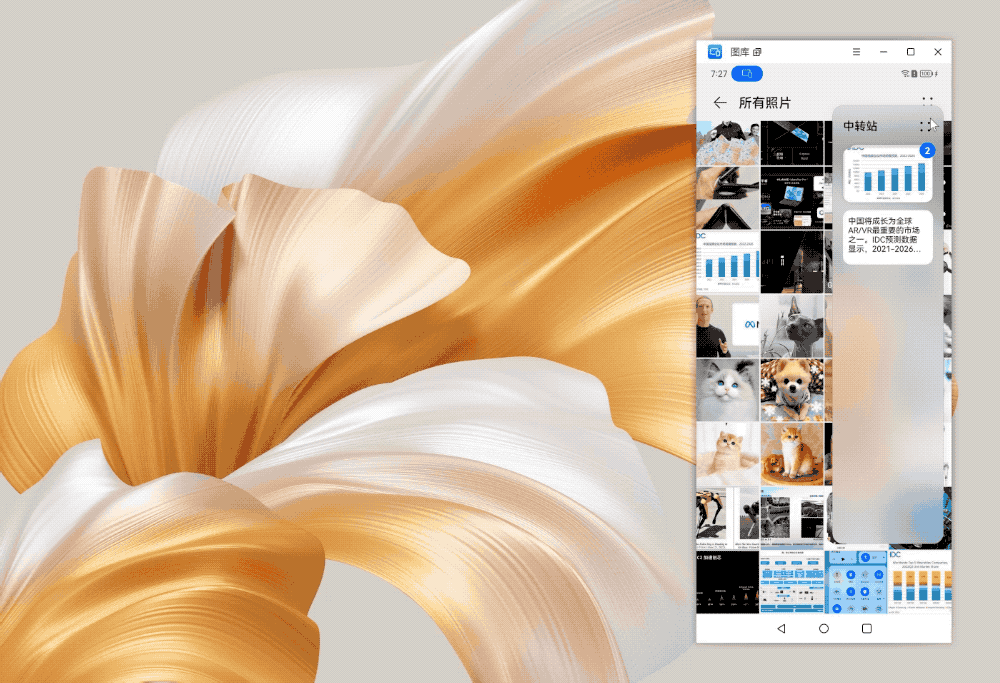Maximize the 图库 phone window

910,51
